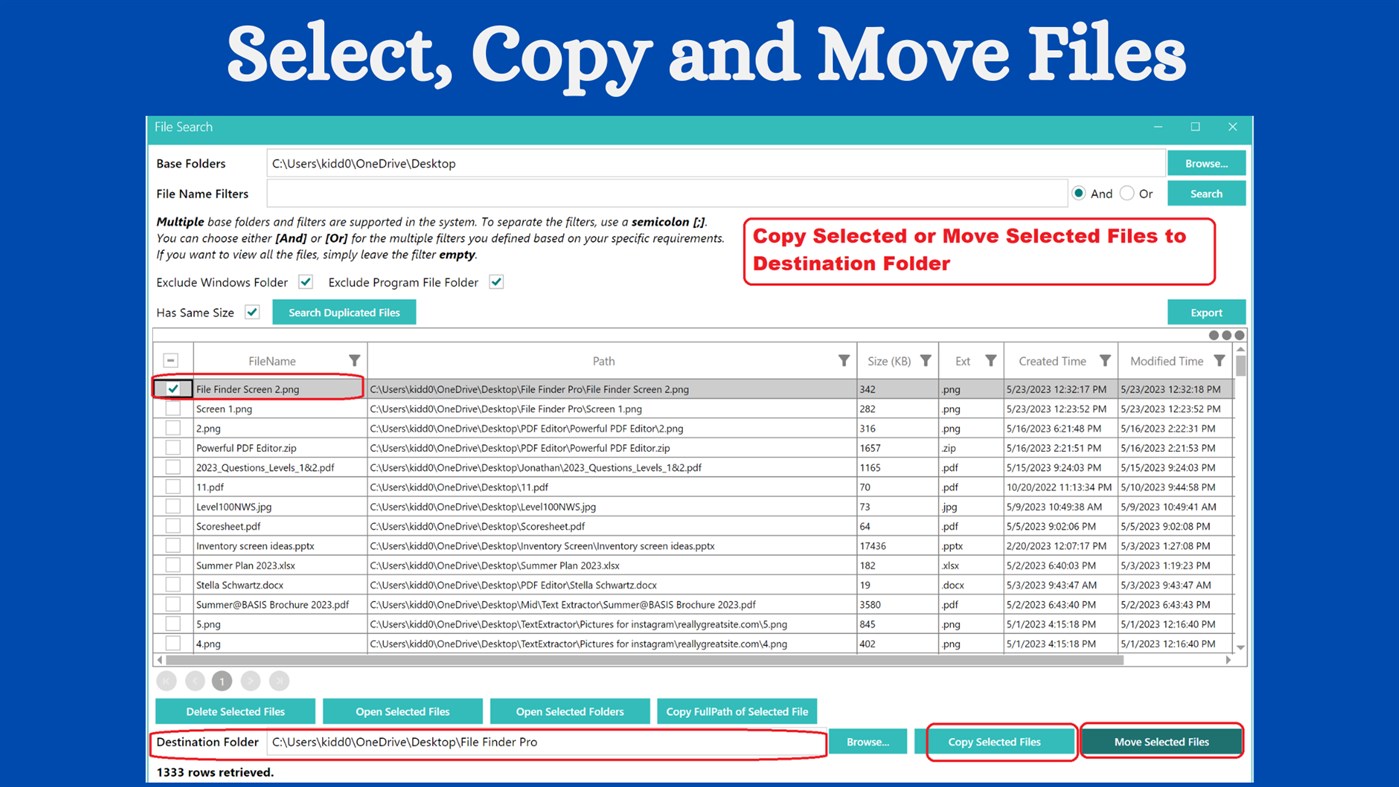
Task: Disable the Exclude Program File Folder option
Action: click(x=496, y=281)
